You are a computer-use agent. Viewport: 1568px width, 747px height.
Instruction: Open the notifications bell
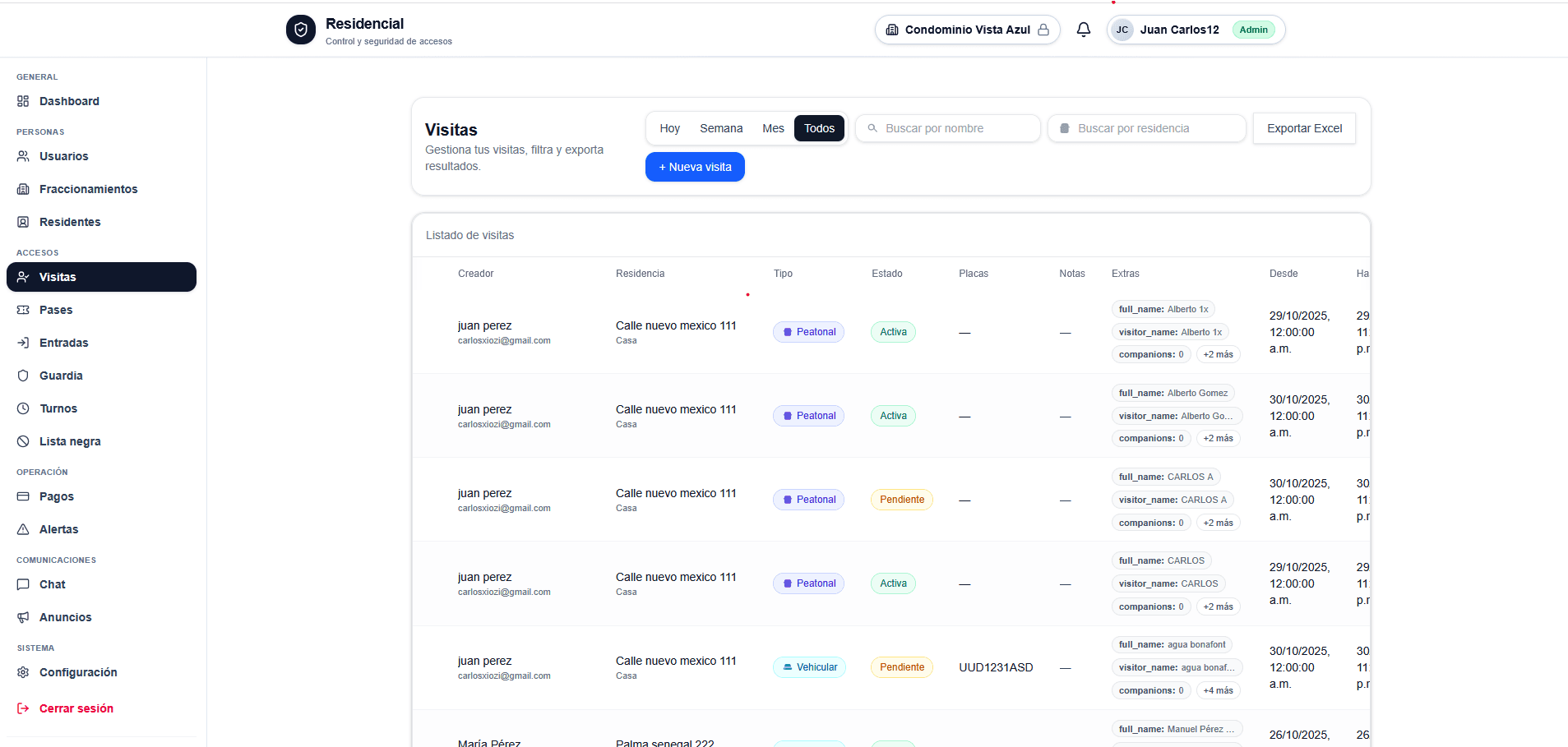[1084, 30]
